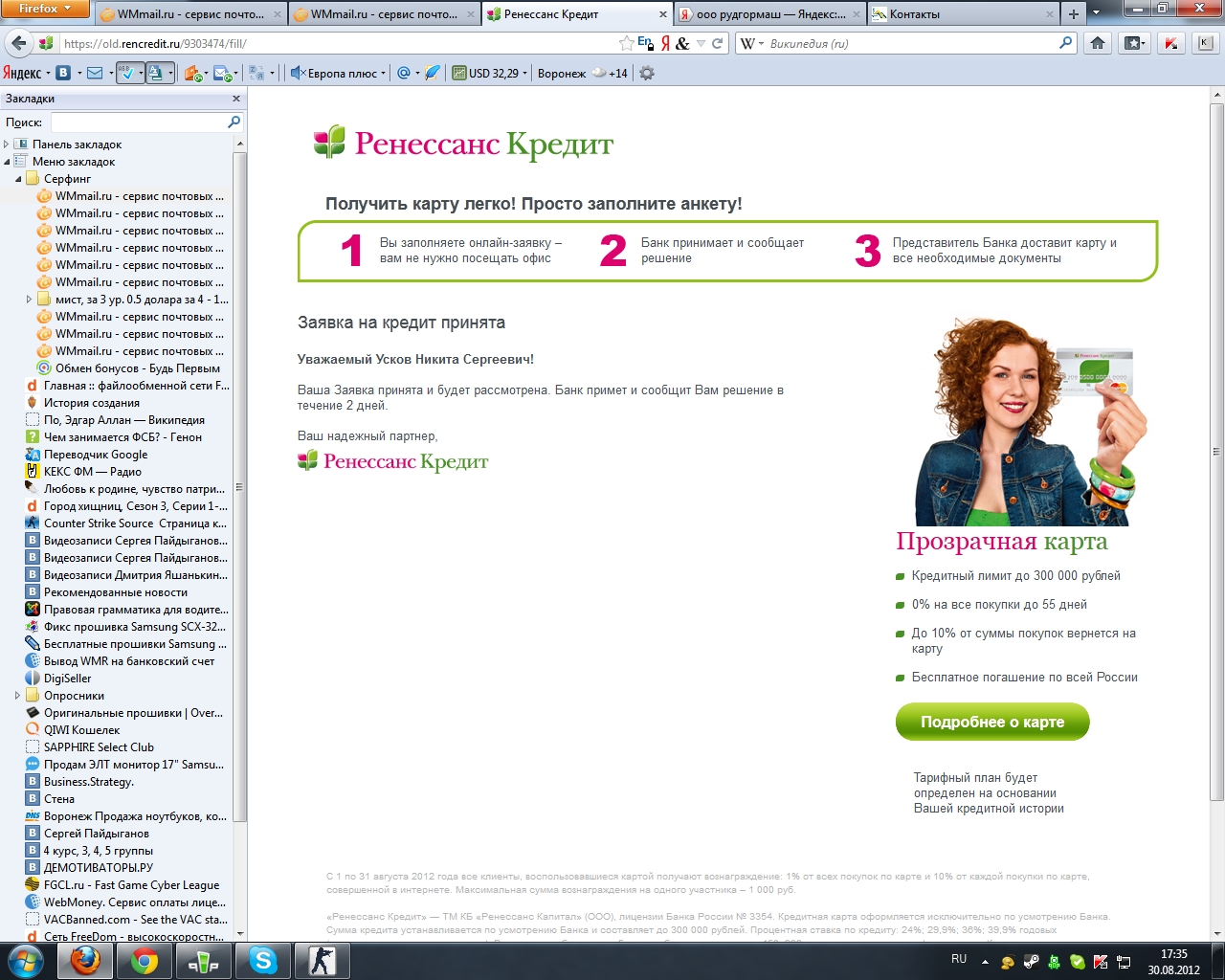Open the 'SAPPHIRE Select Club' bookmark

(89, 747)
